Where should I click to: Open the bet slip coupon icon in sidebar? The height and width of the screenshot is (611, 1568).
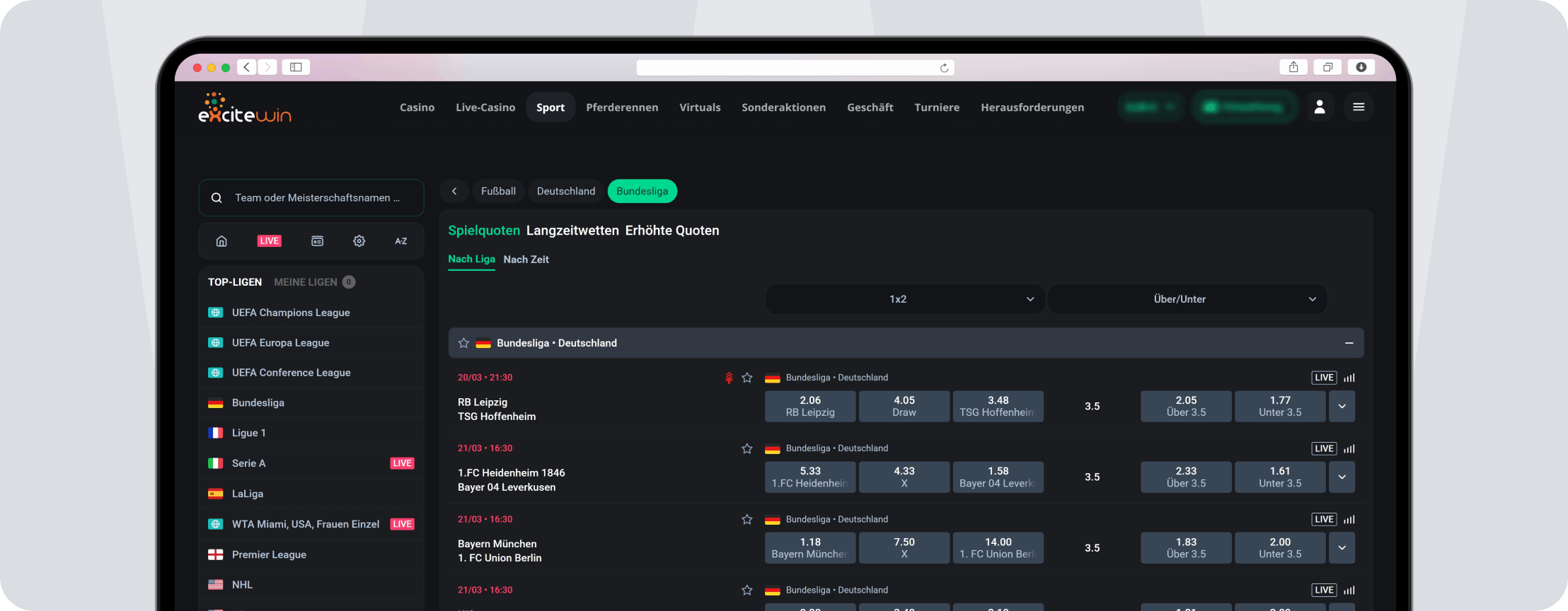coord(318,241)
